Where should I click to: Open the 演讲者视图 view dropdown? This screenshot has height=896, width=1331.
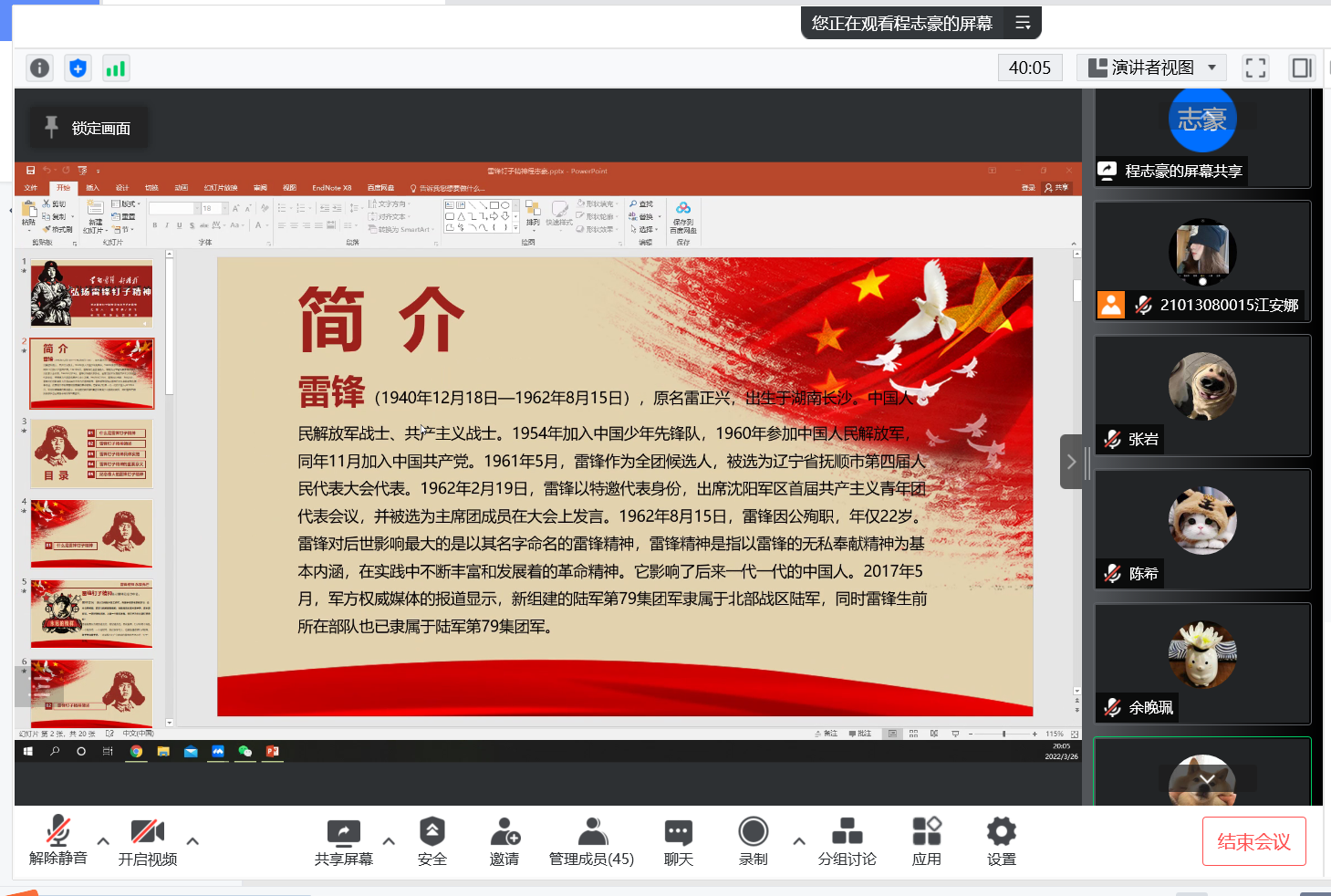(1153, 68)
